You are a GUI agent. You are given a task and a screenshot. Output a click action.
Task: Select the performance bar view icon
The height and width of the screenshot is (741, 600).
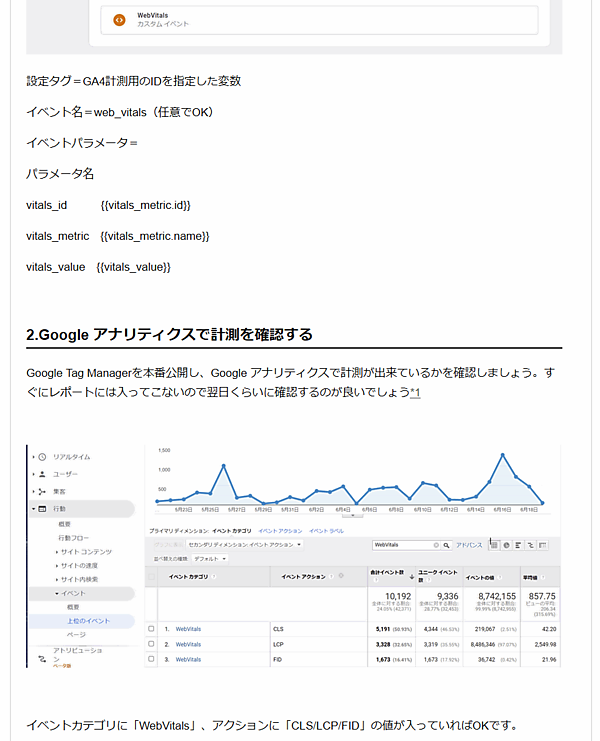tap(518, 545)
